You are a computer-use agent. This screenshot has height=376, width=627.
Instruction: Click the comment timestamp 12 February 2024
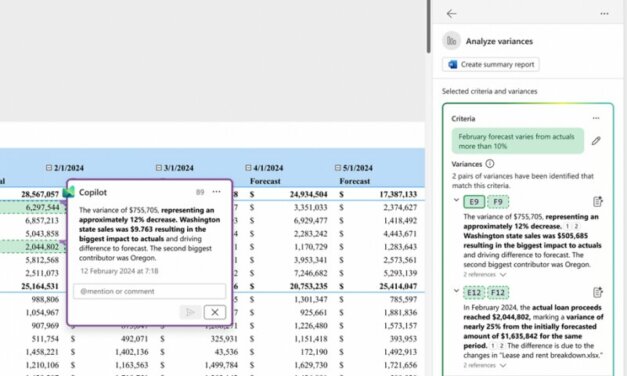tap(119, 271)
